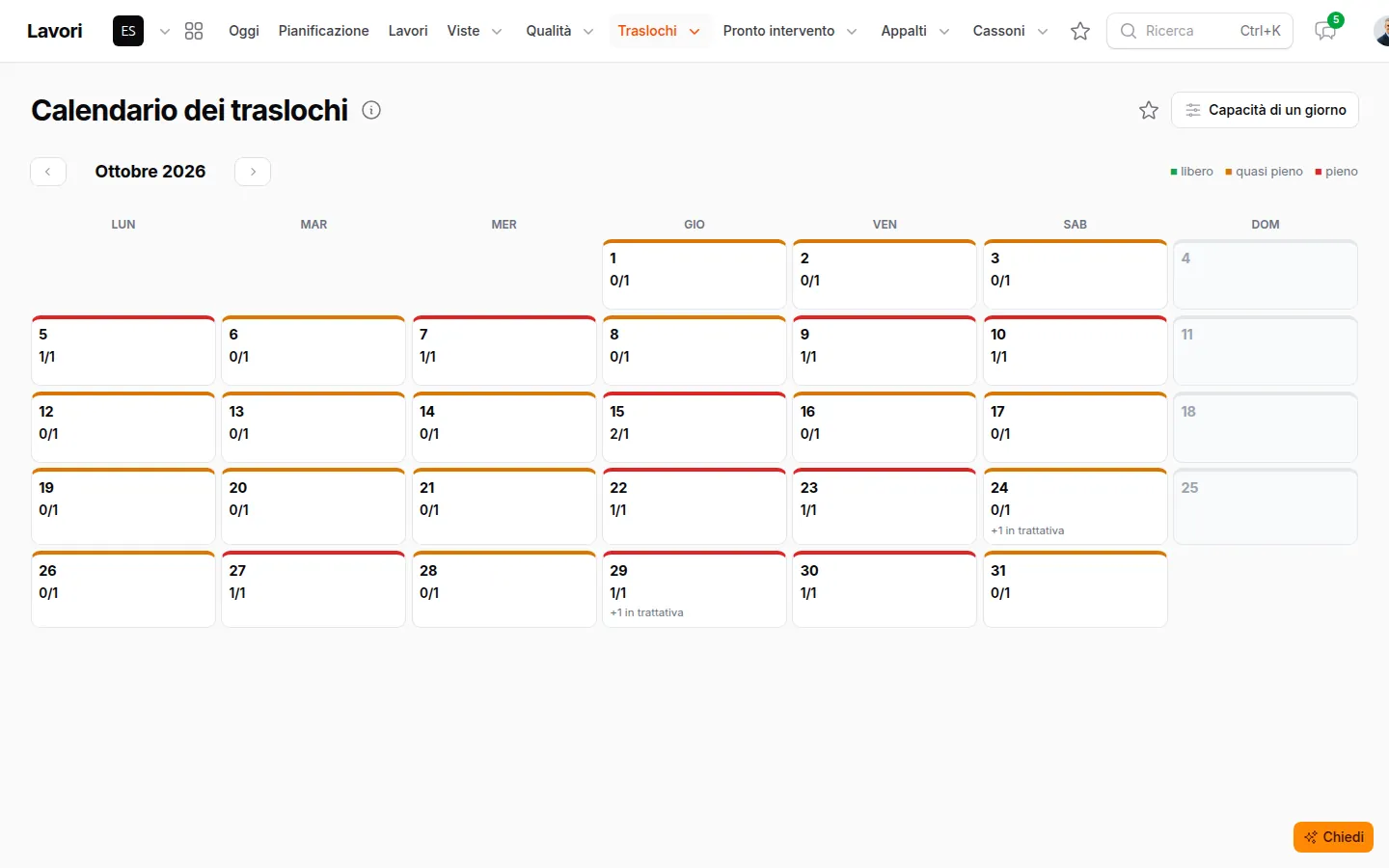This screenshot has width=1389, height=868.
Task: Select day 15 showing 2/1
Action: (x=694, y=427)
